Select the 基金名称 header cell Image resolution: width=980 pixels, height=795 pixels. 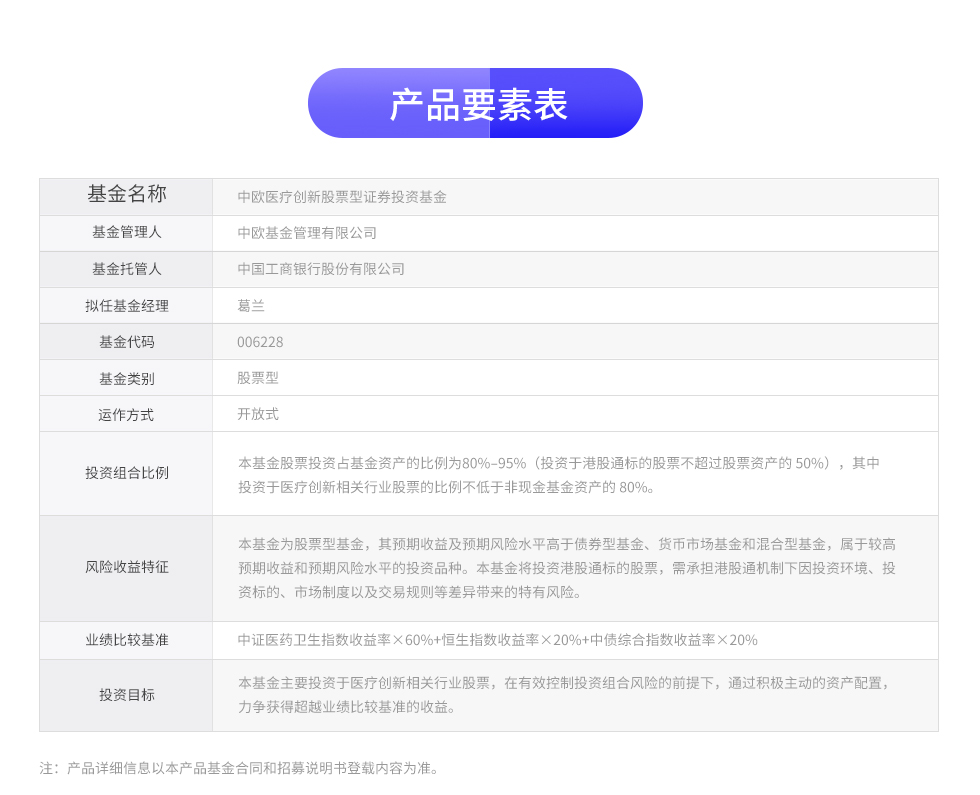126,197
